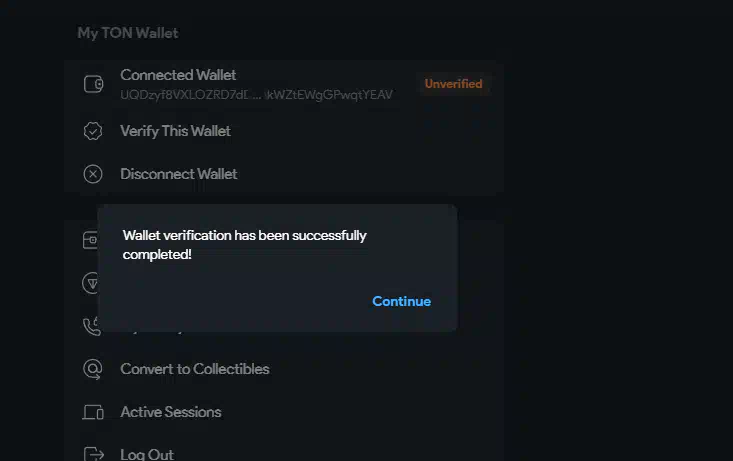Viewport: 733px width, 461px height.
Task: Select the truncated wallet address text
Action: 256,95
